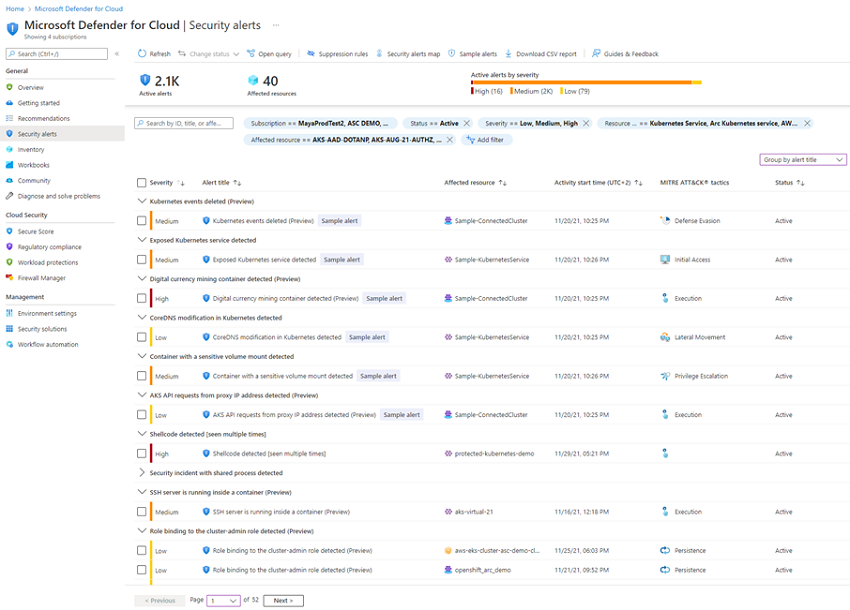Tick checkbox for Digital currency mining alert
The image size is (850, 610).
pos(141,298)
